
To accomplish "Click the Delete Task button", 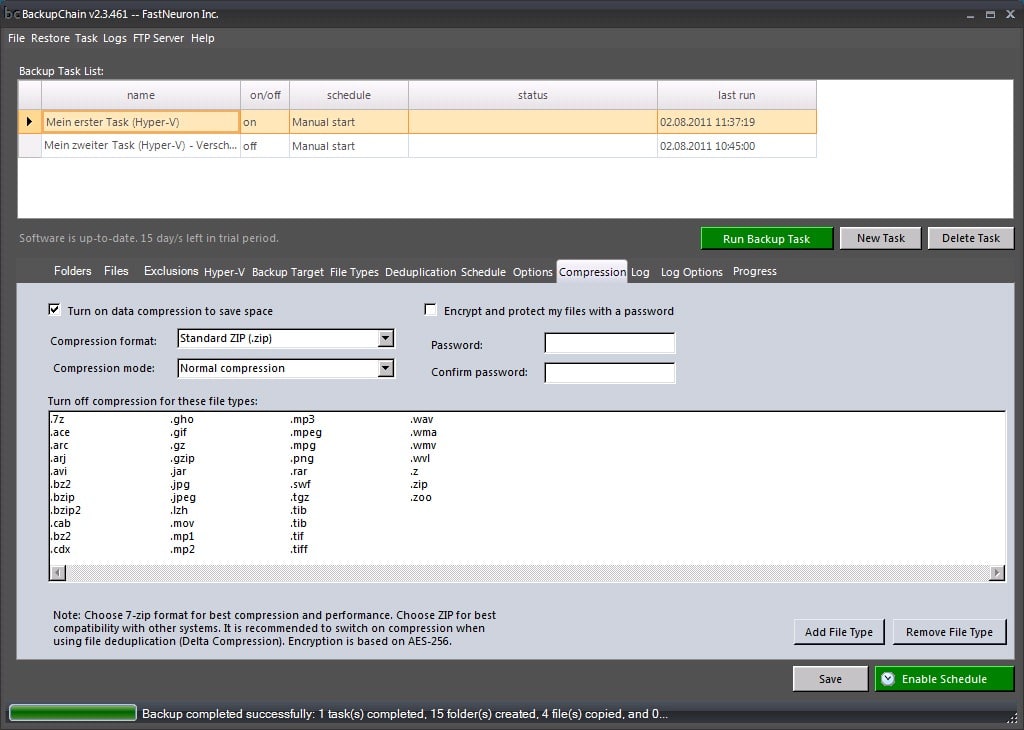I will (970, 238).
